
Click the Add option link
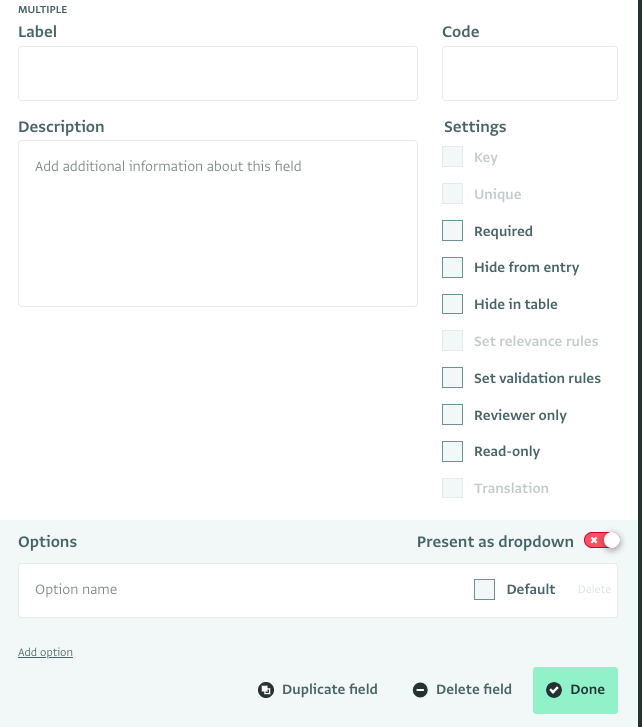coord(45,652)
